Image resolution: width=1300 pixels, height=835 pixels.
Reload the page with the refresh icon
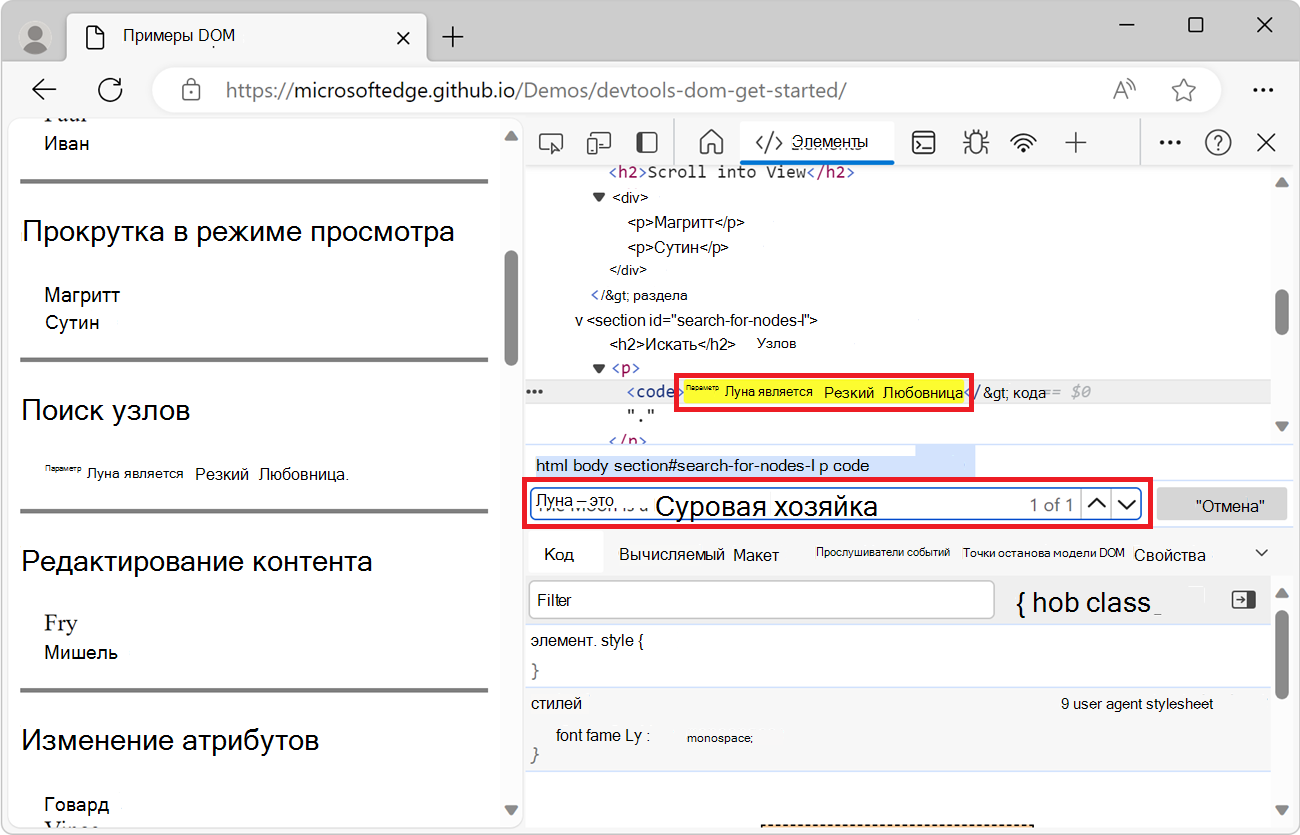pos(110,89)
